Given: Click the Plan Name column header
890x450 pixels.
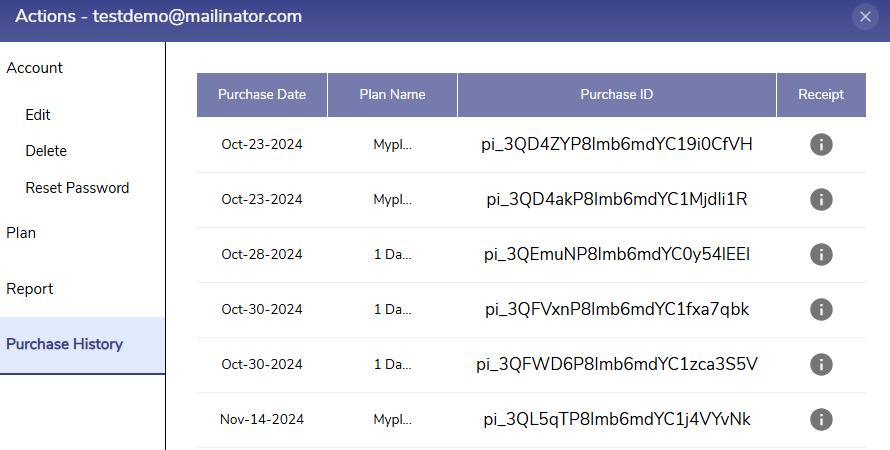Looking at the screenshot, I should pos(392,95).
